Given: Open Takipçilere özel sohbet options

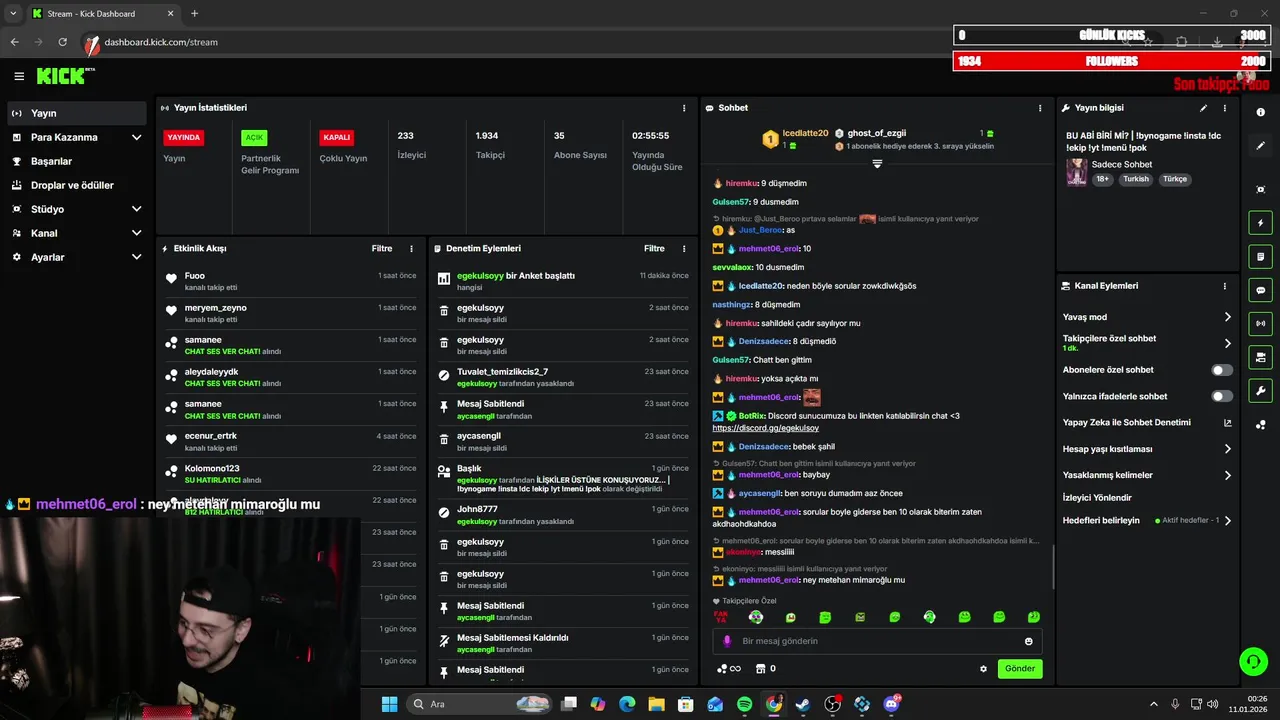Looking at the screenshot, I should point(1147,343).
